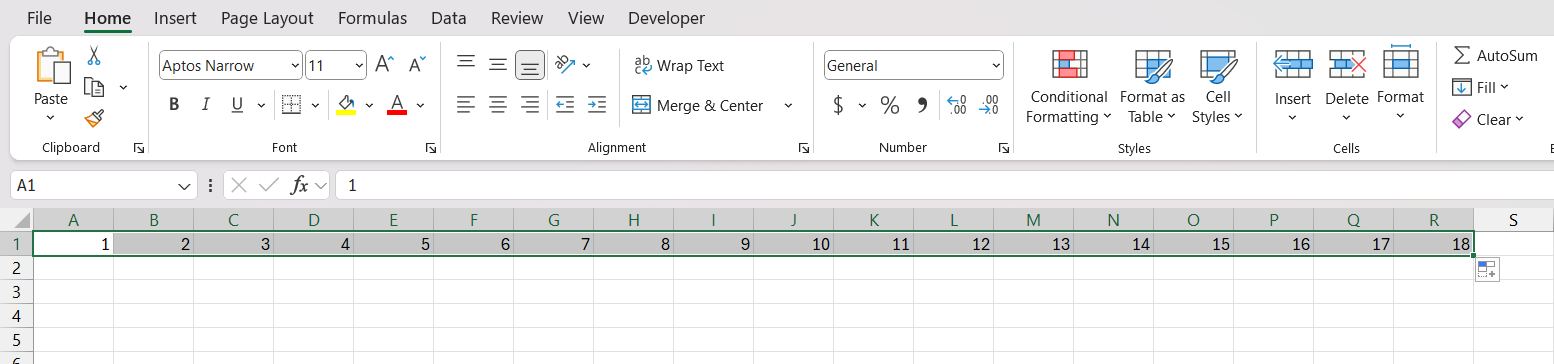Open the Fill Color dropdown arrow
Image resolution: width=1554 pixels, height=364 pixels.
[x=369, y=104]
